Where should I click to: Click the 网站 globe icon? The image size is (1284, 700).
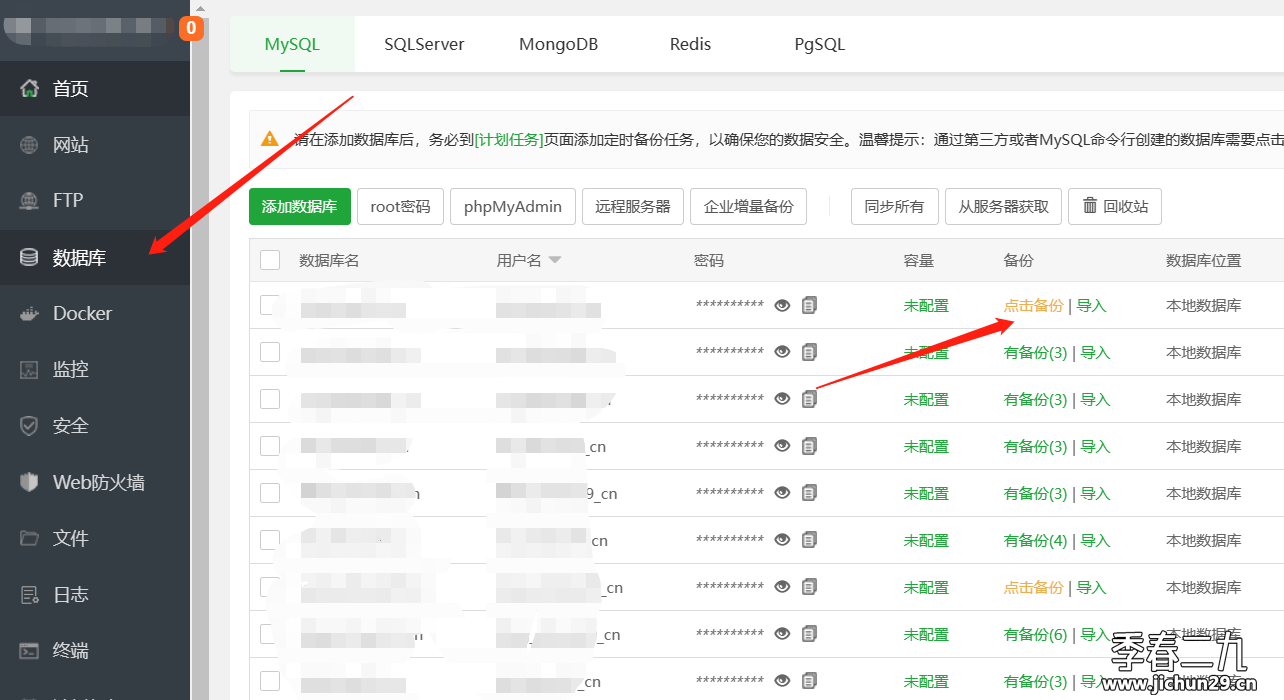click(x=30, y=145)
